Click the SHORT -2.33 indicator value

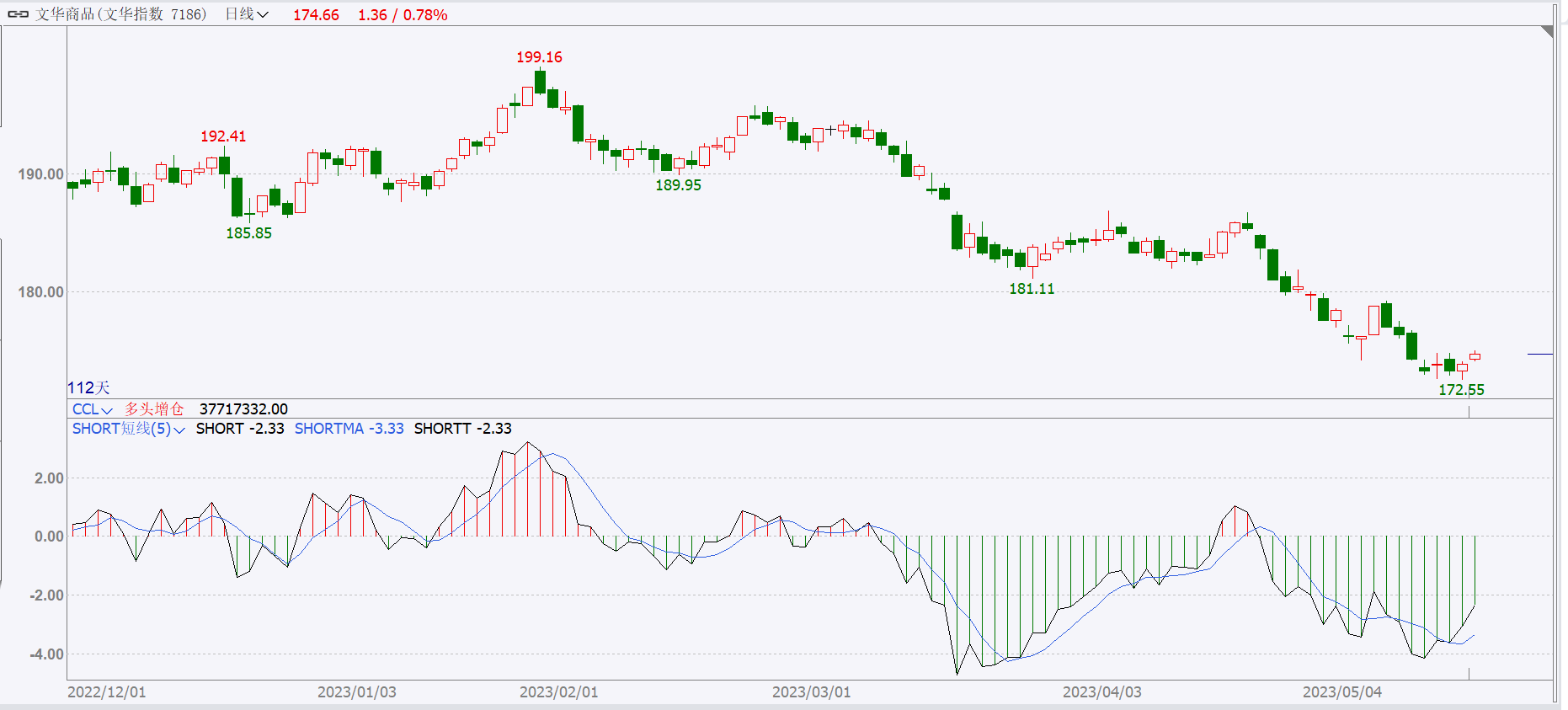(x=240, y=429)
